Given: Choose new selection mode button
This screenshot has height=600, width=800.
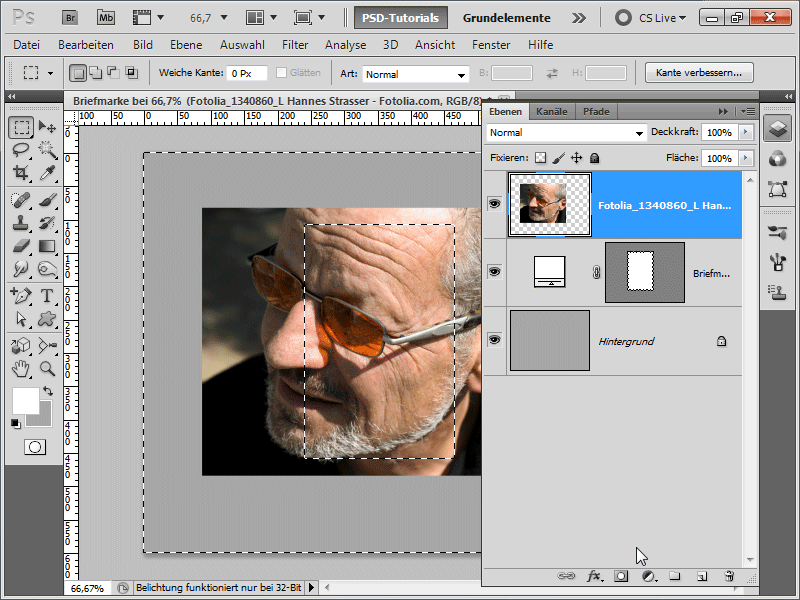Looking at the screenshot, I should coord(78,73).
